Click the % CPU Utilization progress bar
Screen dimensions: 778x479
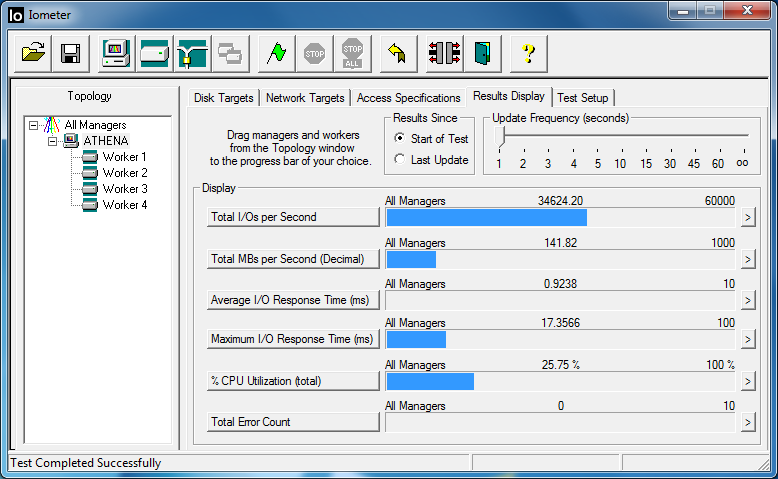(560, 382)
